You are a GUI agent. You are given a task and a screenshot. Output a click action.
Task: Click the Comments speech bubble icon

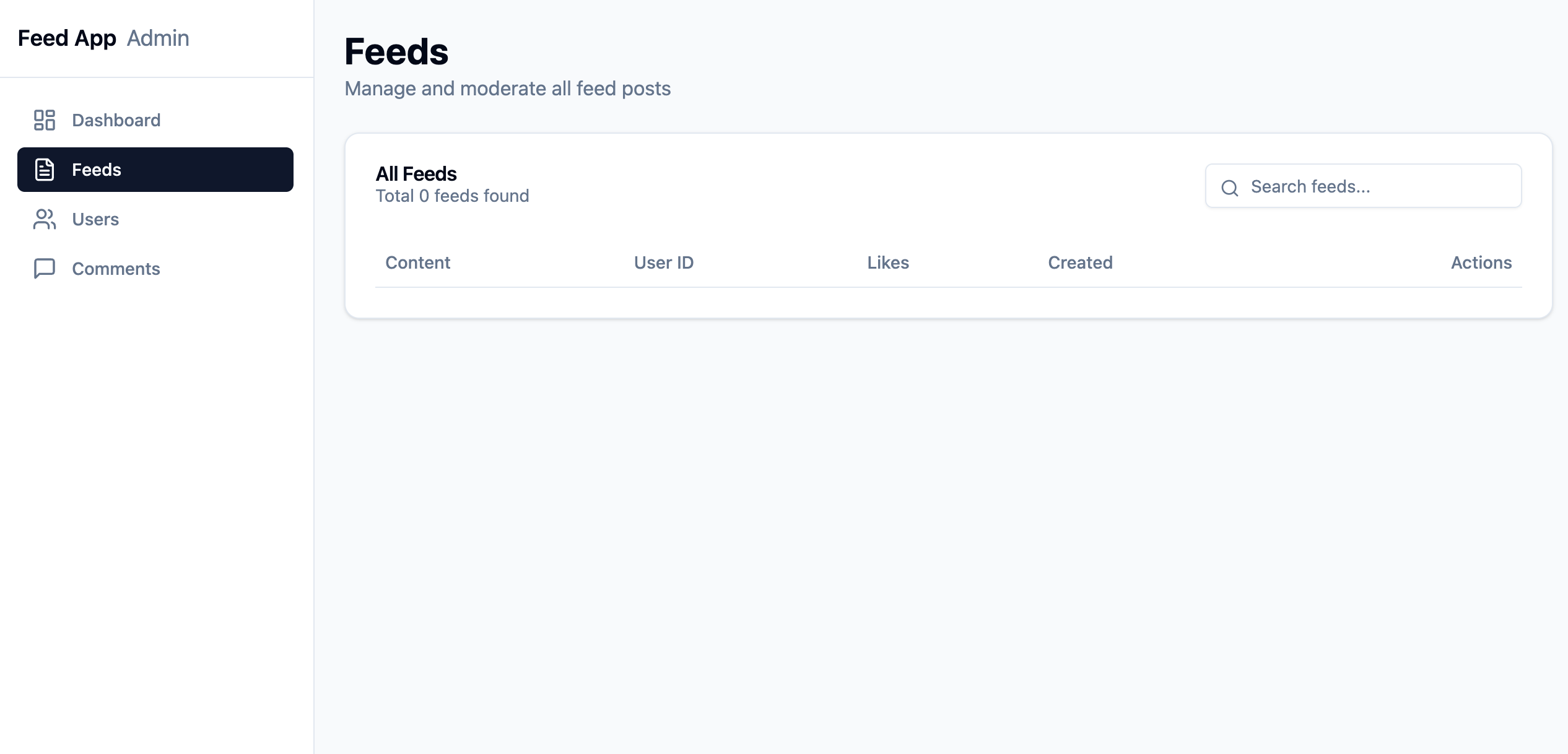coord(45,269)
